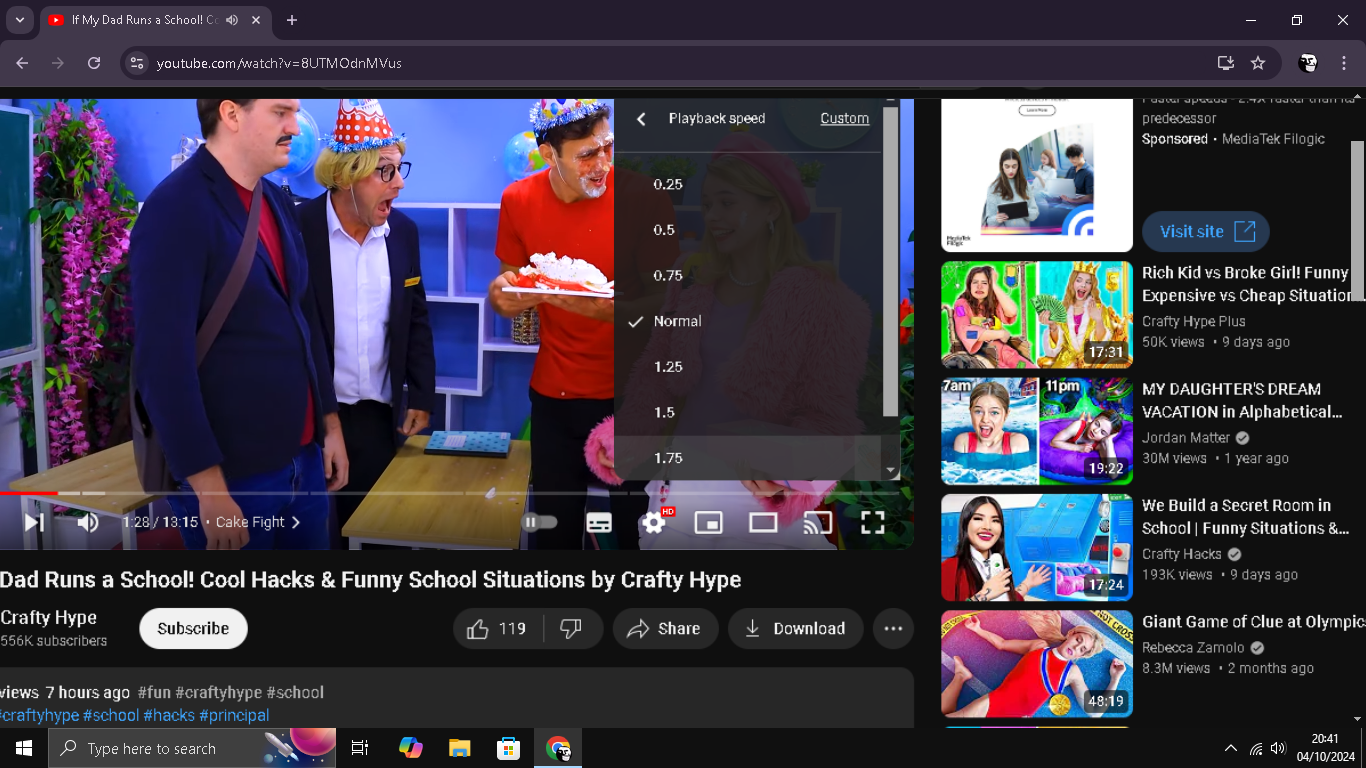Click the browser back arrow
Image resolution: width=1366 pixels, height=768 pixels.
click(22, 63)
